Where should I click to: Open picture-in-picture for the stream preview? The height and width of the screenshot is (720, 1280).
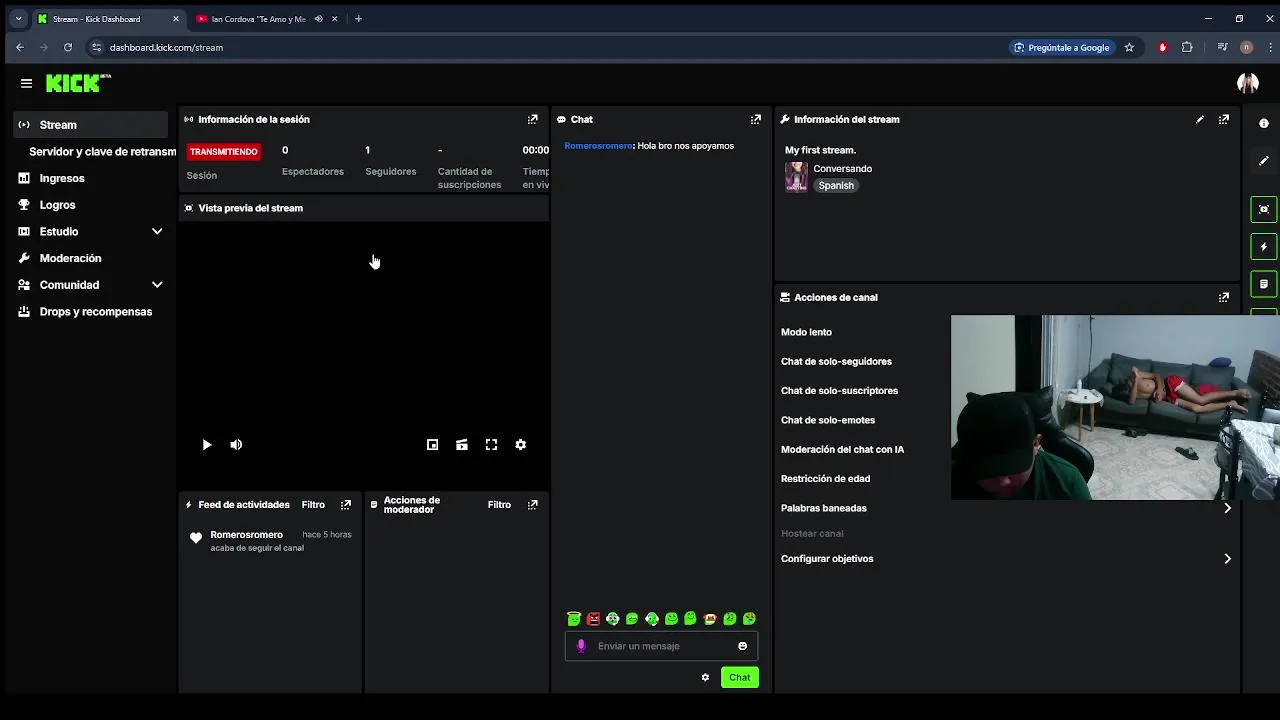[x=432, y=445]
